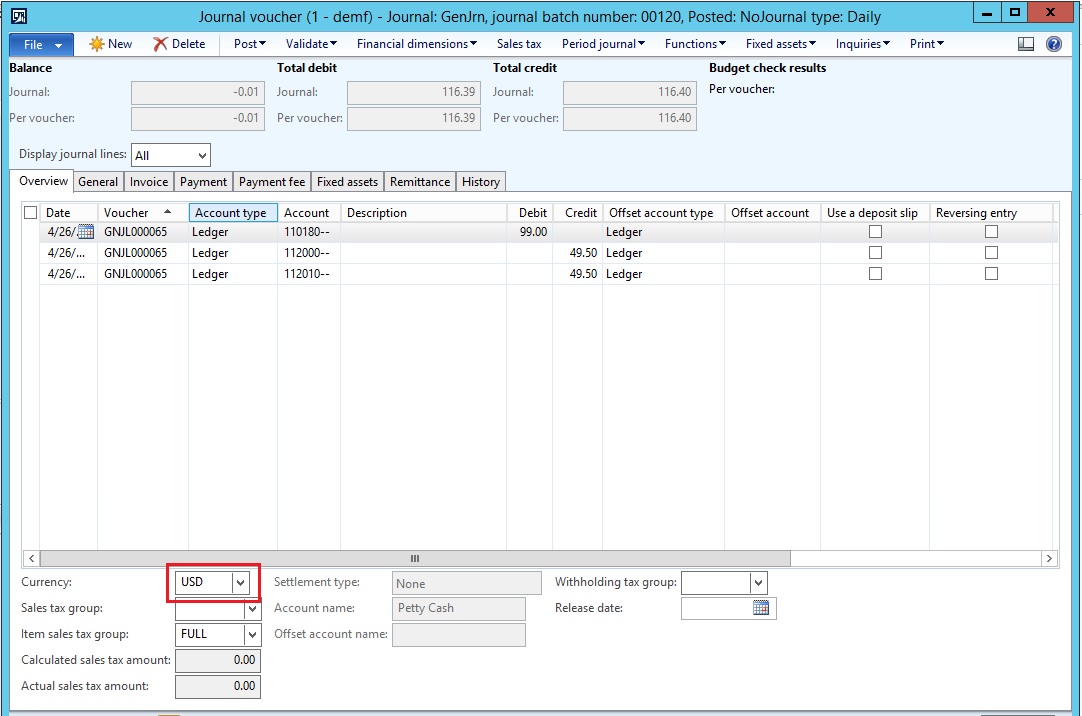The height and width of the screenshot is (716, 1082).
Task: Enable Use a deposit slip for first line
Action: point(875,232)
